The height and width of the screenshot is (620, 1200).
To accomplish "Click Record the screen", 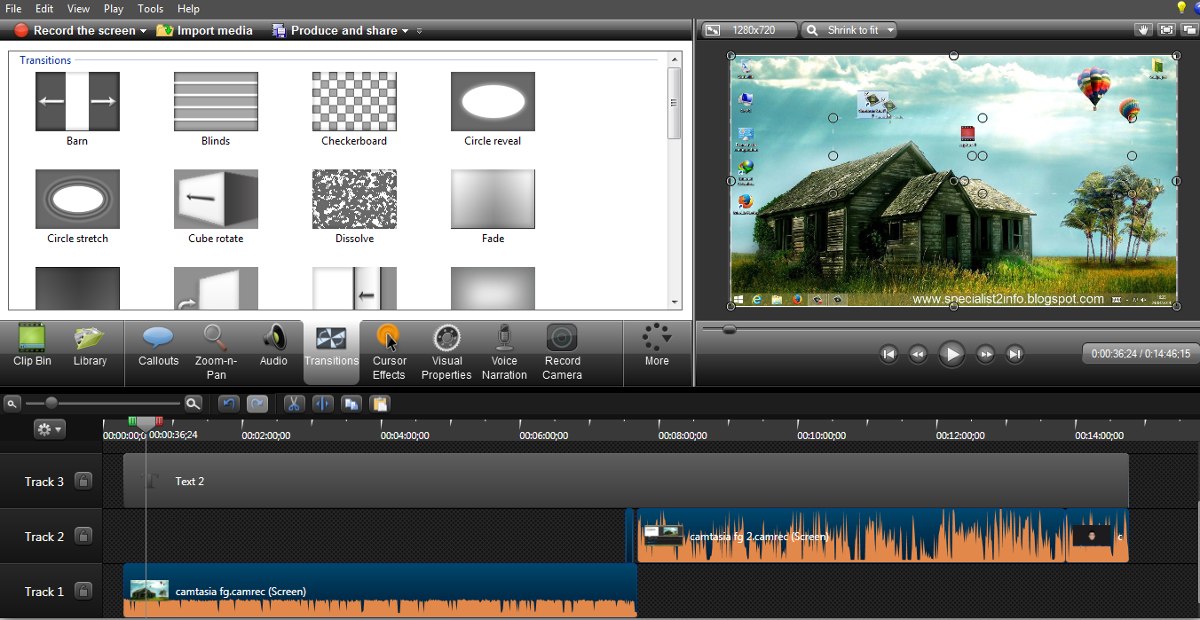I will click(x=75, y=31).
